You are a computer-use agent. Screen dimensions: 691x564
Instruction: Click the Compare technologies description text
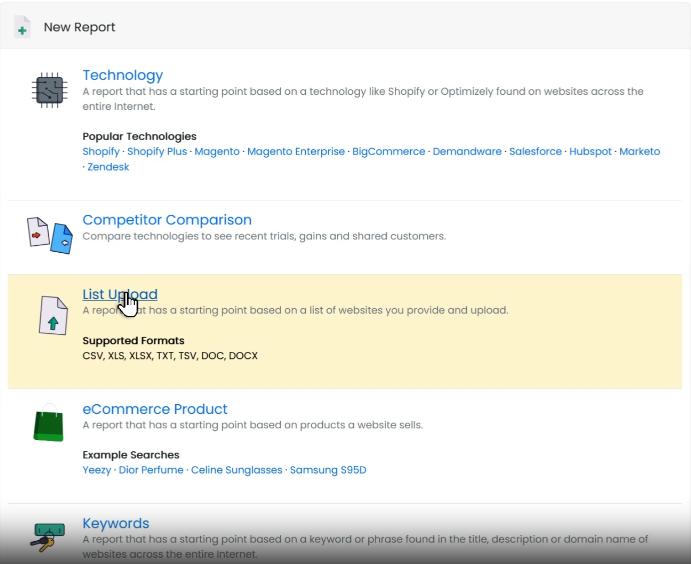pos(264,236)
